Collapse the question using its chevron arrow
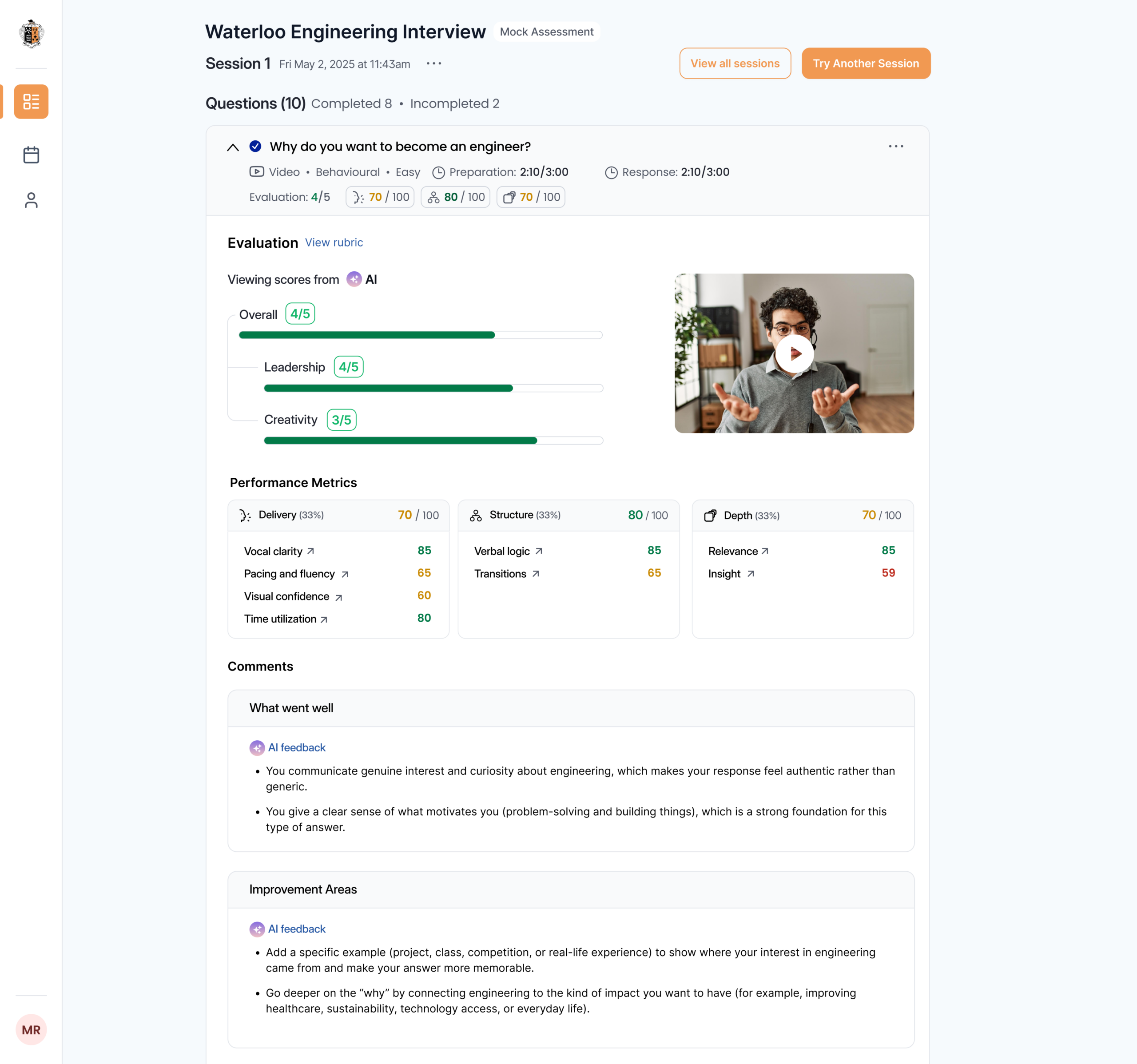The image size is (1137, 1064). pos(233,147)
